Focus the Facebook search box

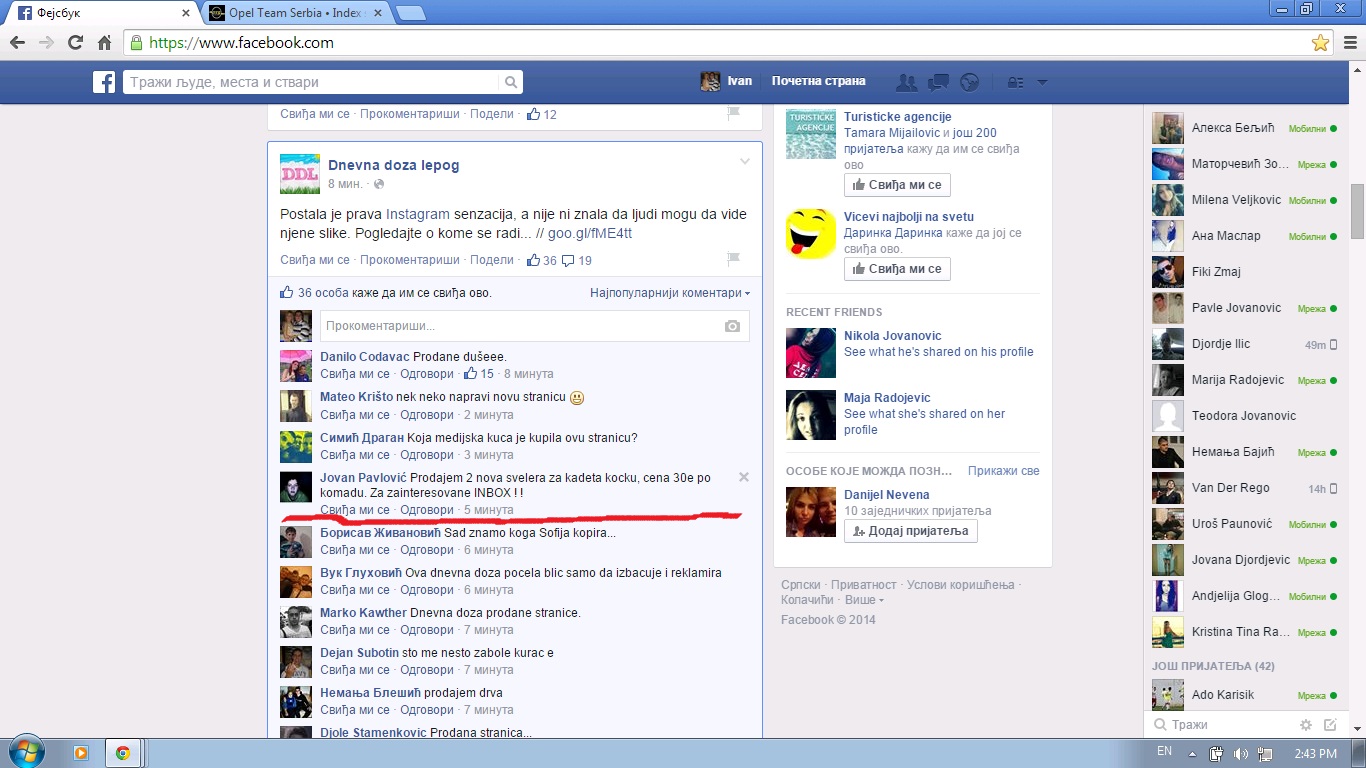[310, 82]
